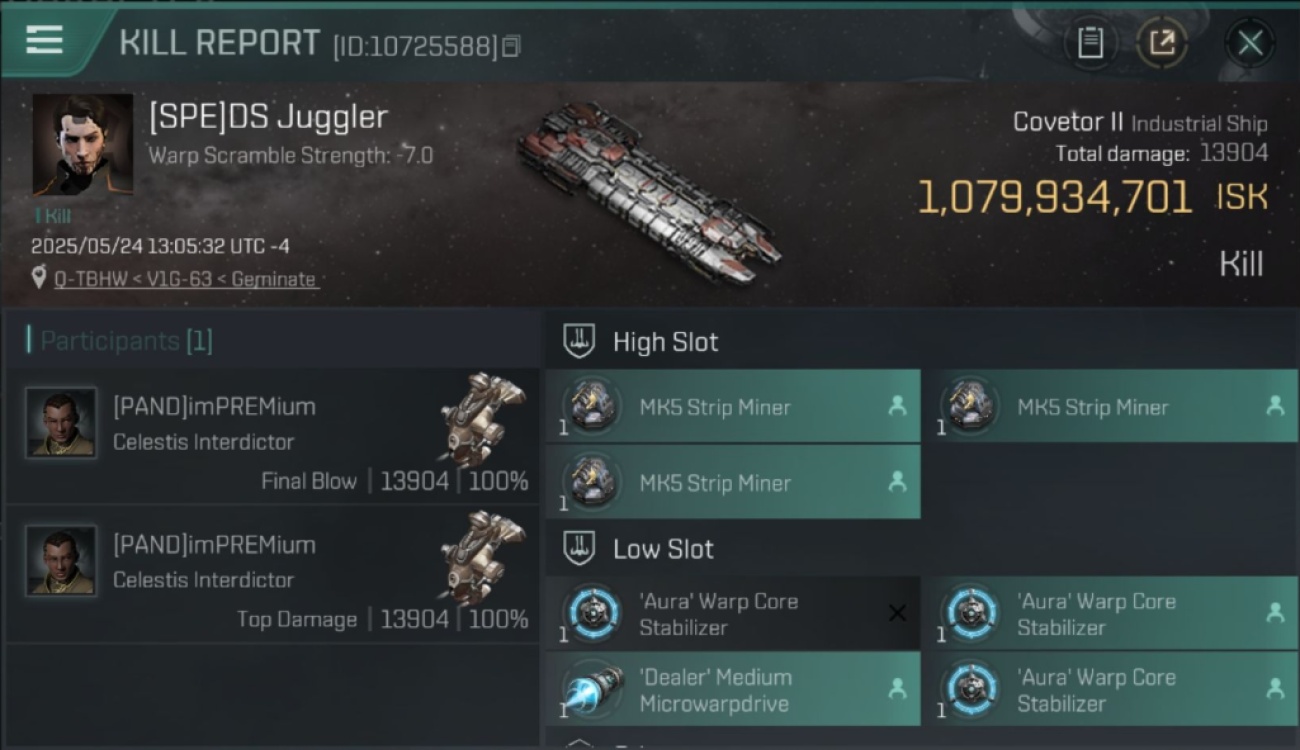The image size is (1300, 750).
Task: Select the Covetor II ship image
Action: coord(648,194)
